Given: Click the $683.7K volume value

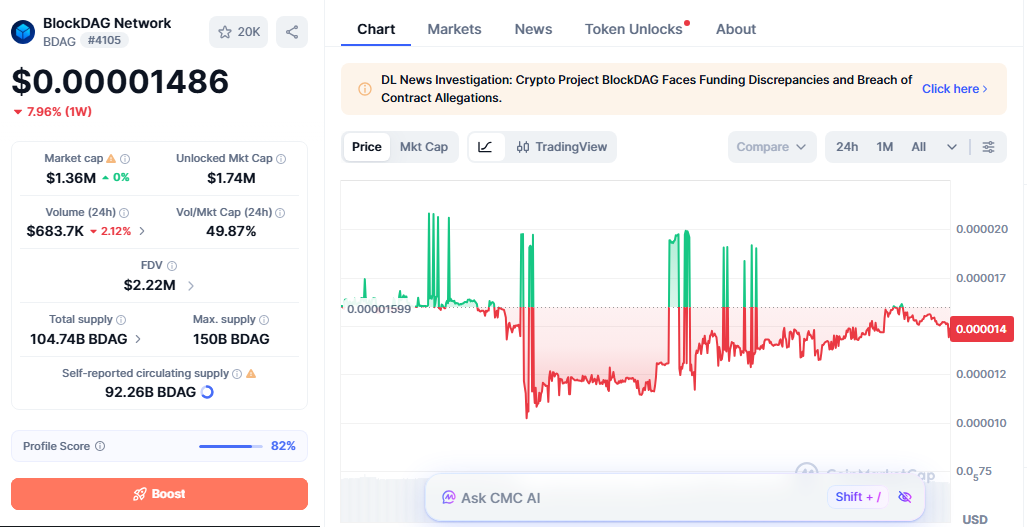Looking at the screenshot, I should [55, 231].
